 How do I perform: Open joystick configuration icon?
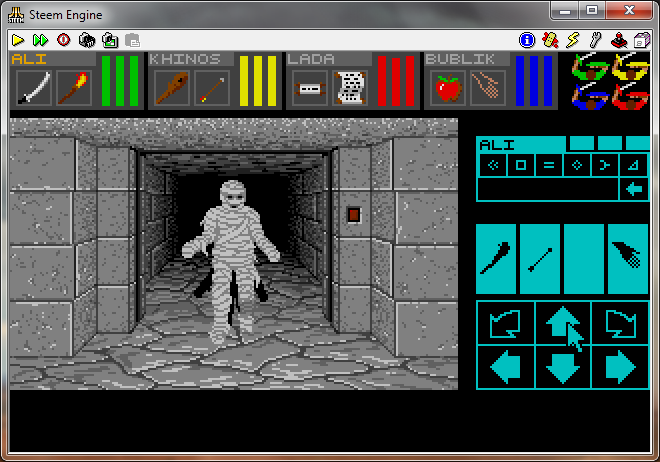point(619,40)
